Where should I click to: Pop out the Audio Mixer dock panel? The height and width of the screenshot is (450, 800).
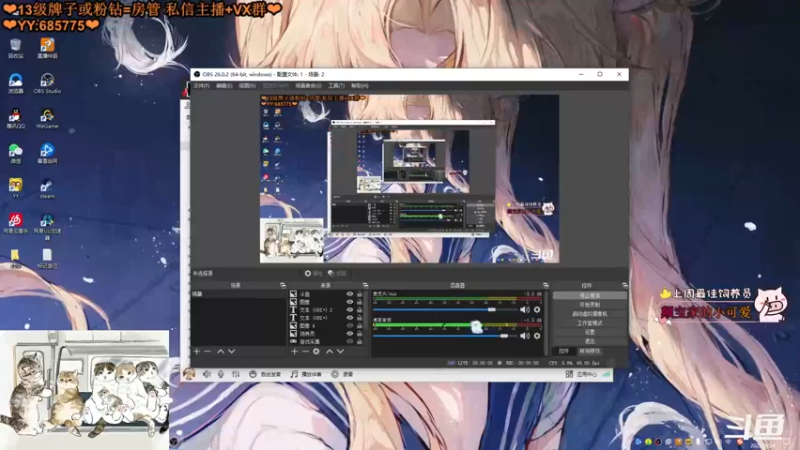point(545,285)
